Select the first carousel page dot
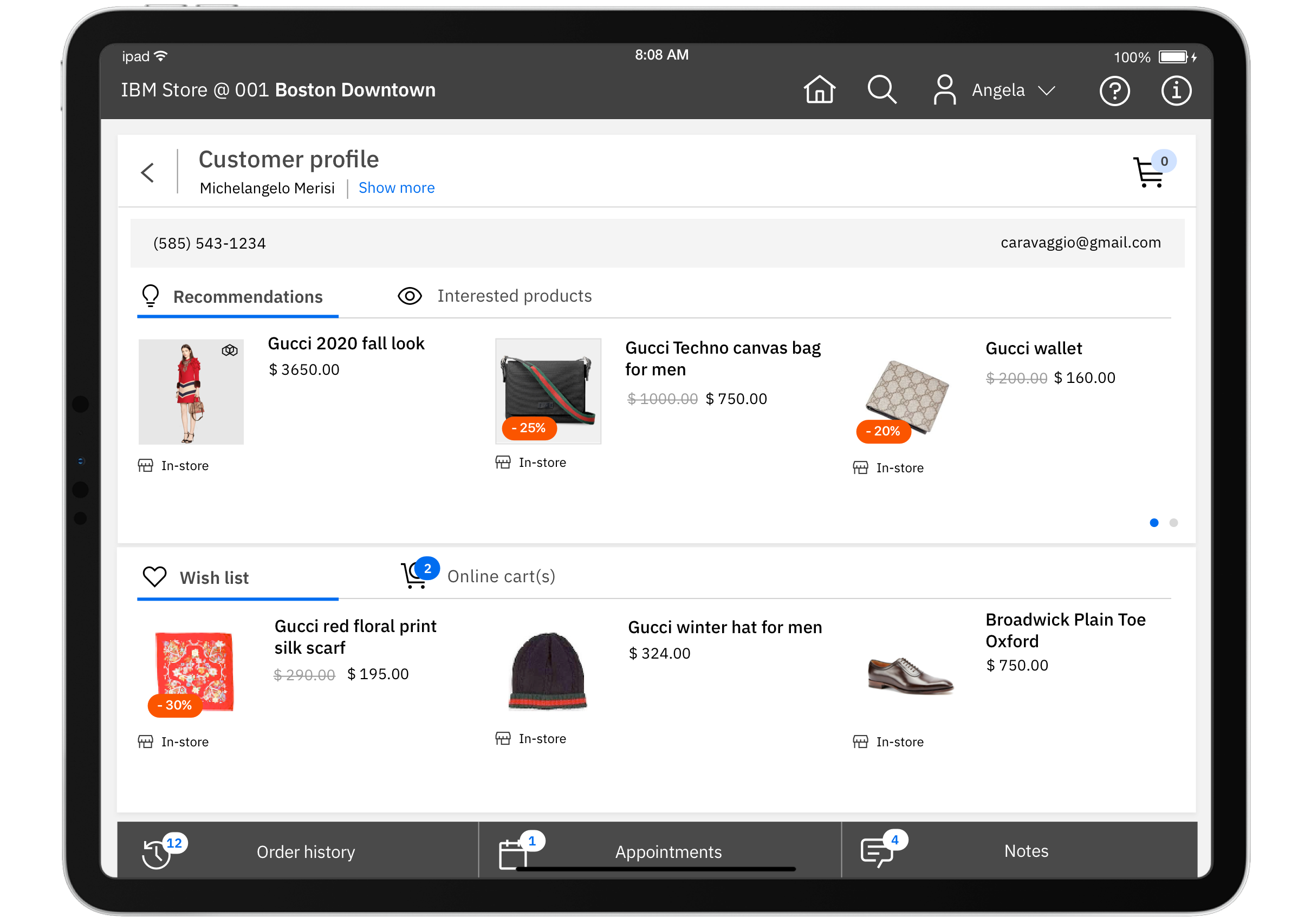 (x=1153, y=523)
